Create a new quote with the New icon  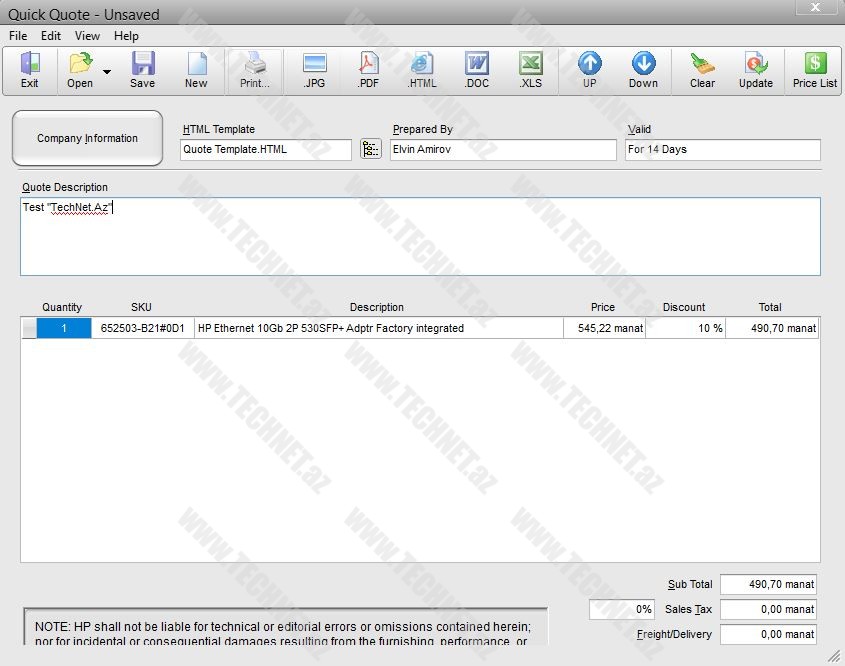click(196, 70)
